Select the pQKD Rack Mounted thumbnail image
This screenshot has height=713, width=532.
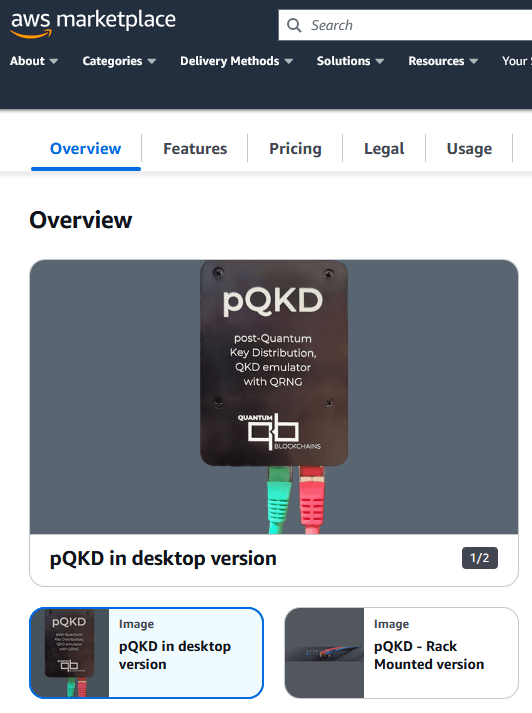[325, 653]
